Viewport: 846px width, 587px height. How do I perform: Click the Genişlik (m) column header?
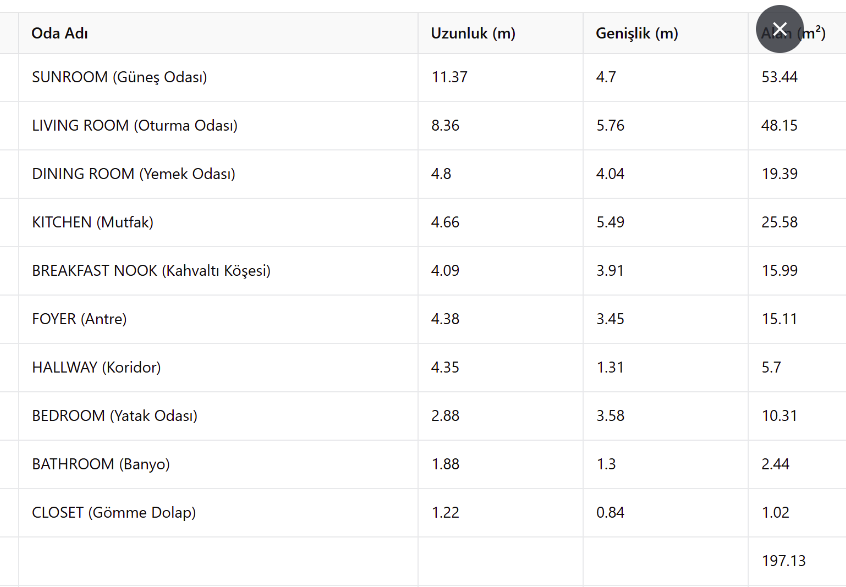click(637, 33)
